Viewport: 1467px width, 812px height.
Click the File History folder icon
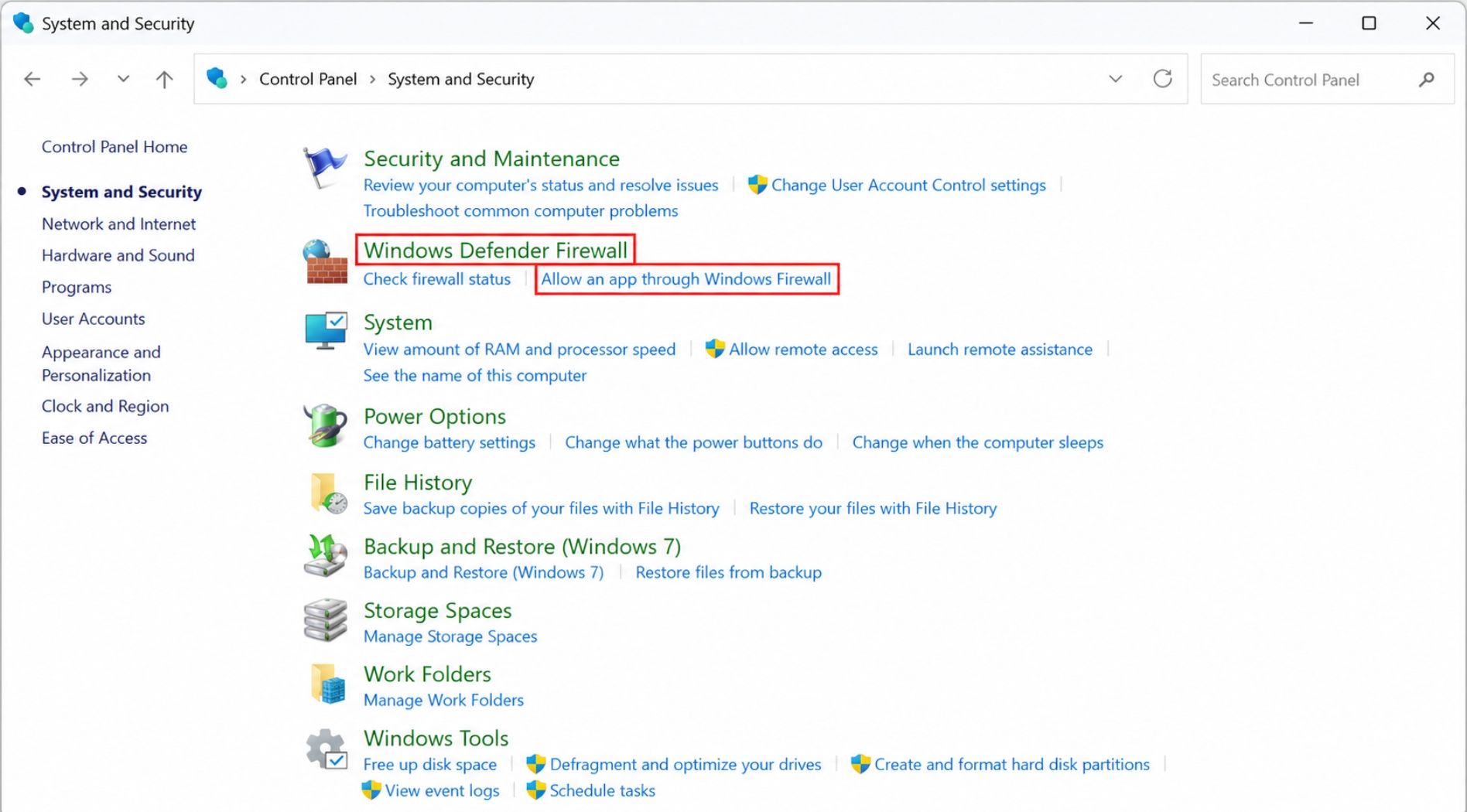point(327,493)
